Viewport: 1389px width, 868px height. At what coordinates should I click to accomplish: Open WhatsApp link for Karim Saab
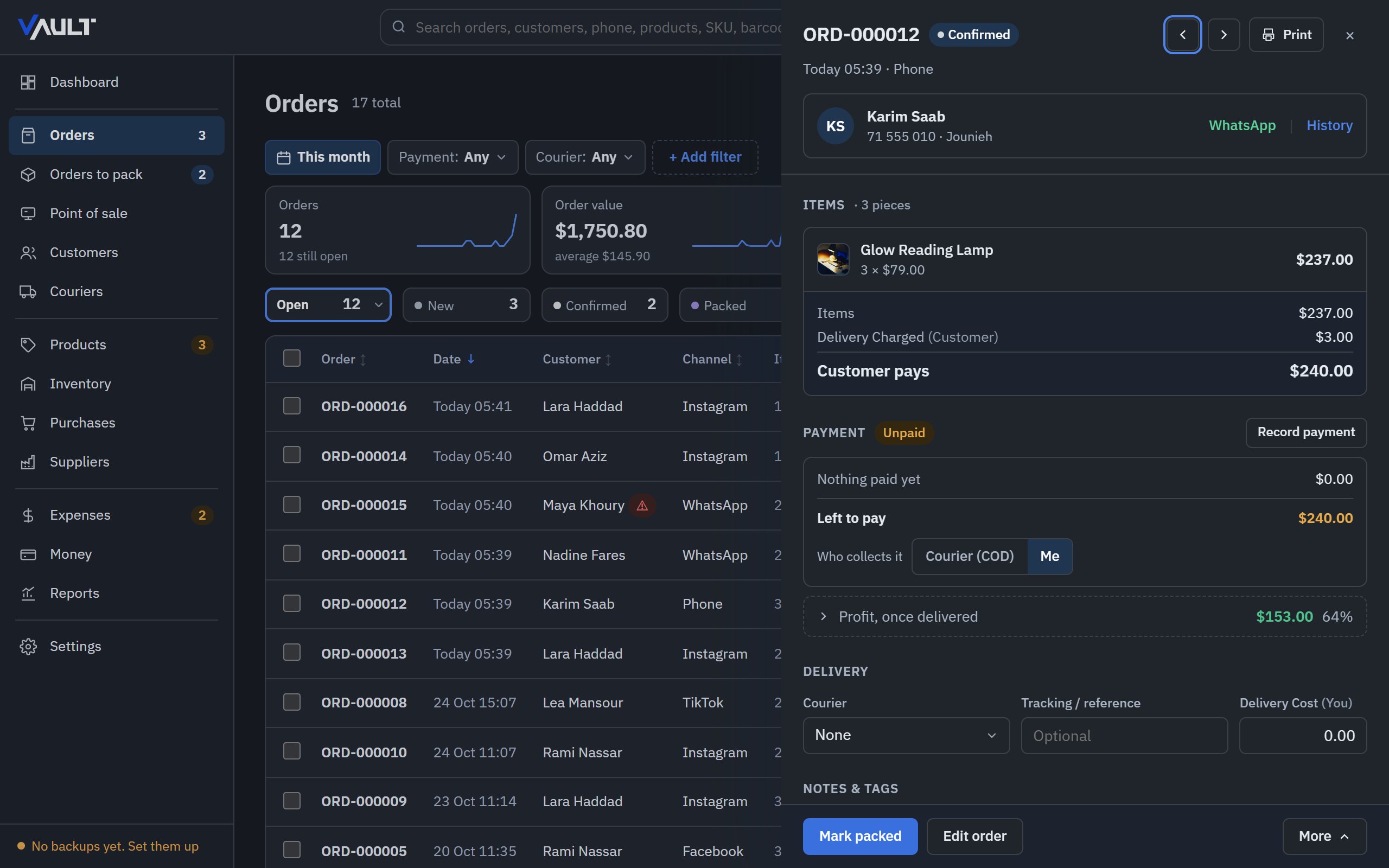click(1242, 125)
